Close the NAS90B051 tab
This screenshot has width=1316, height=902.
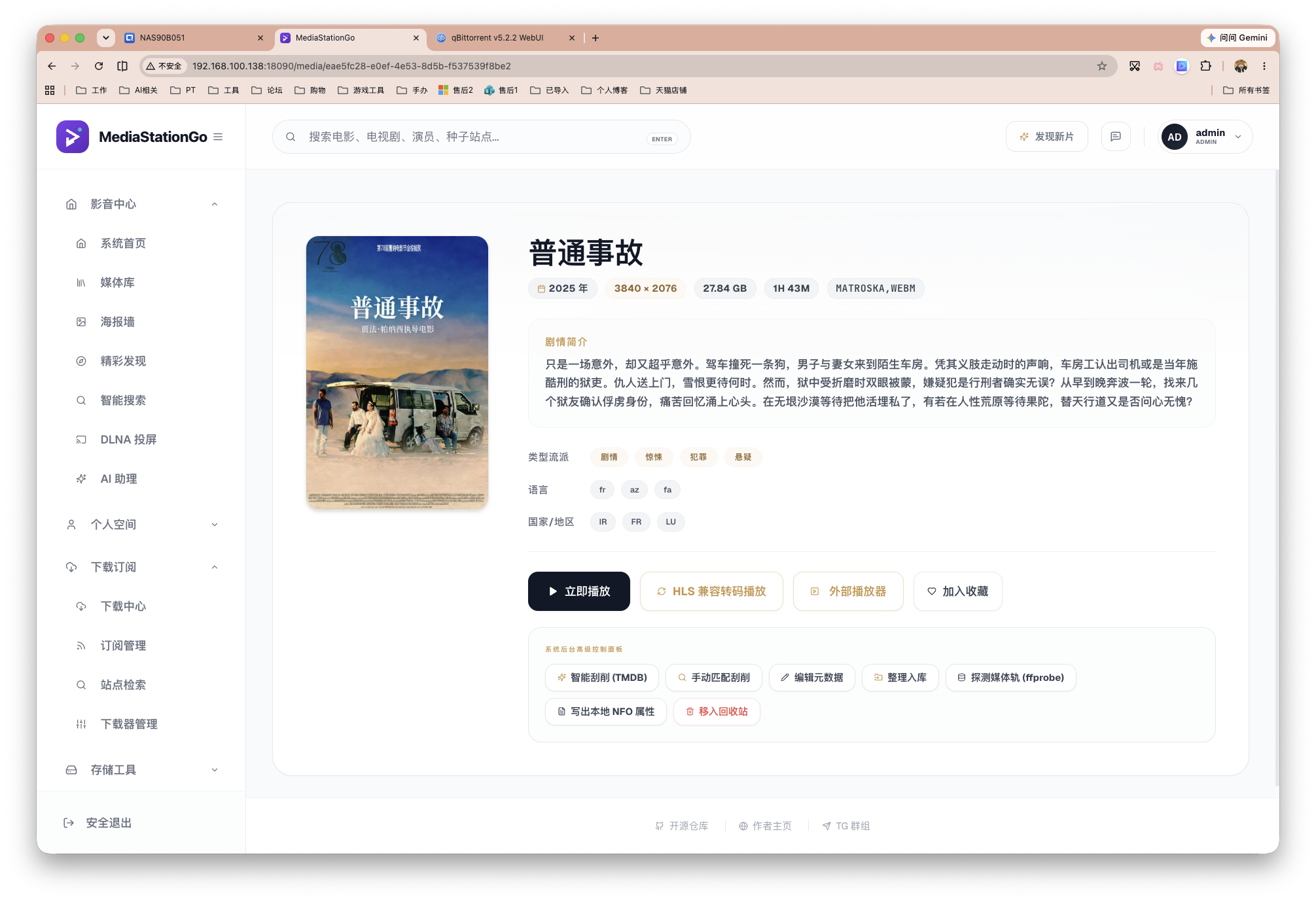pos(260,38)
